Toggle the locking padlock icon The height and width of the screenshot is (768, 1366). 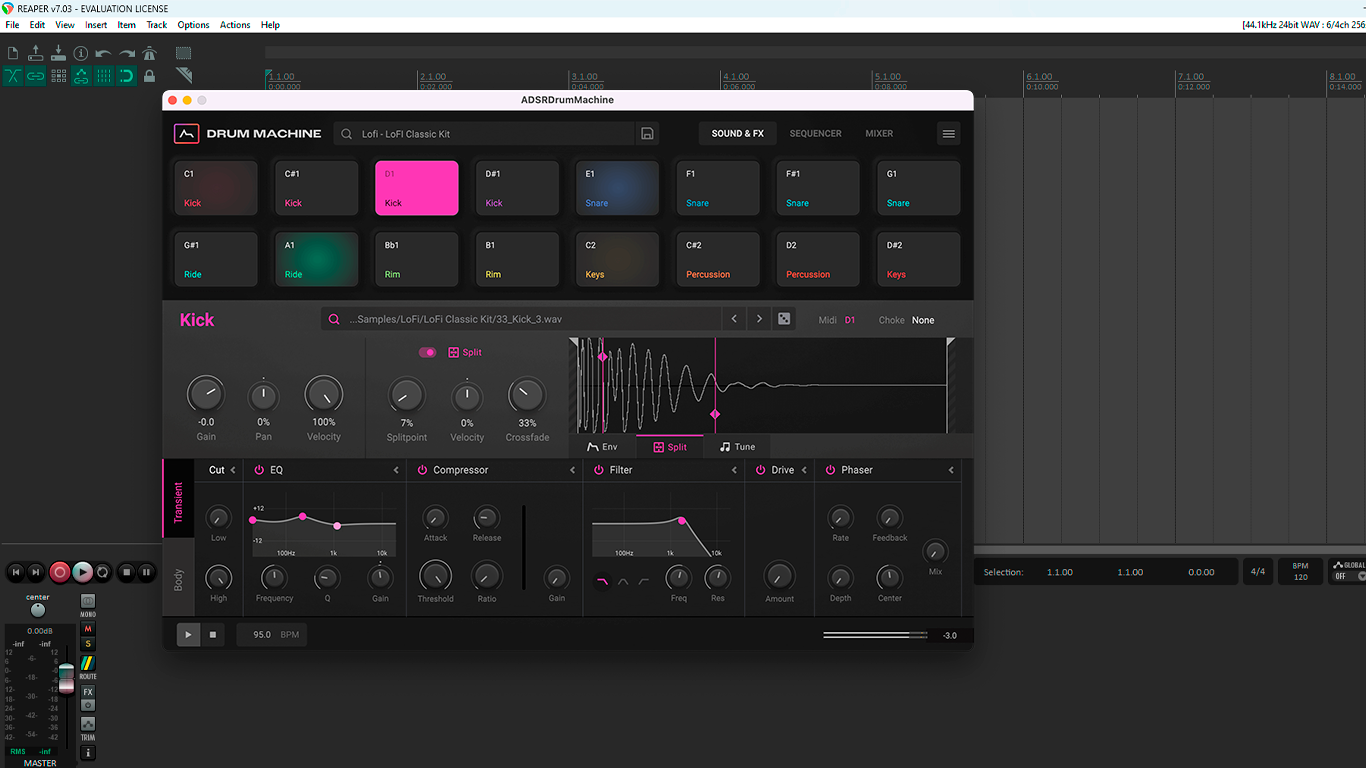pyautogui.click(x=150, y=76)
